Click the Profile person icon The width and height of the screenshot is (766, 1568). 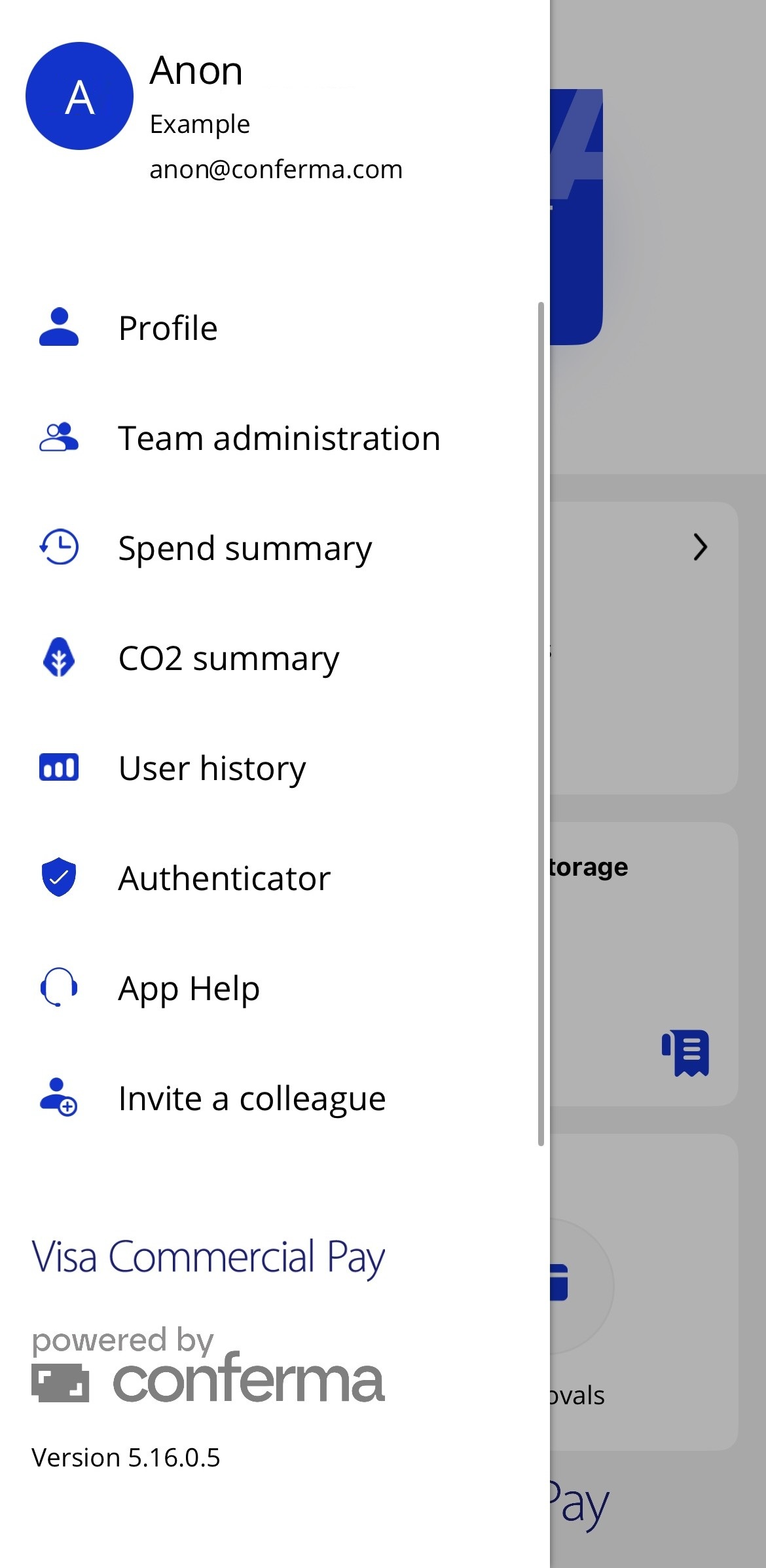coord(59,327)
